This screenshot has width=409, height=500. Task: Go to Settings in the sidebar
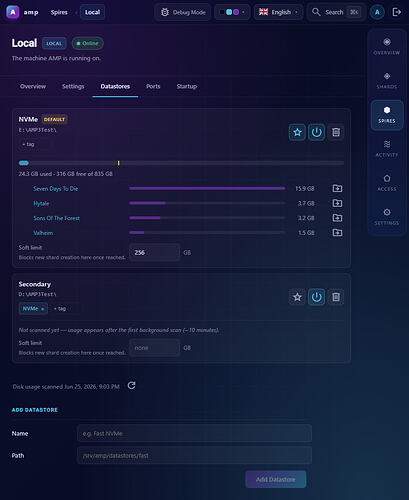tap(387, 217)
